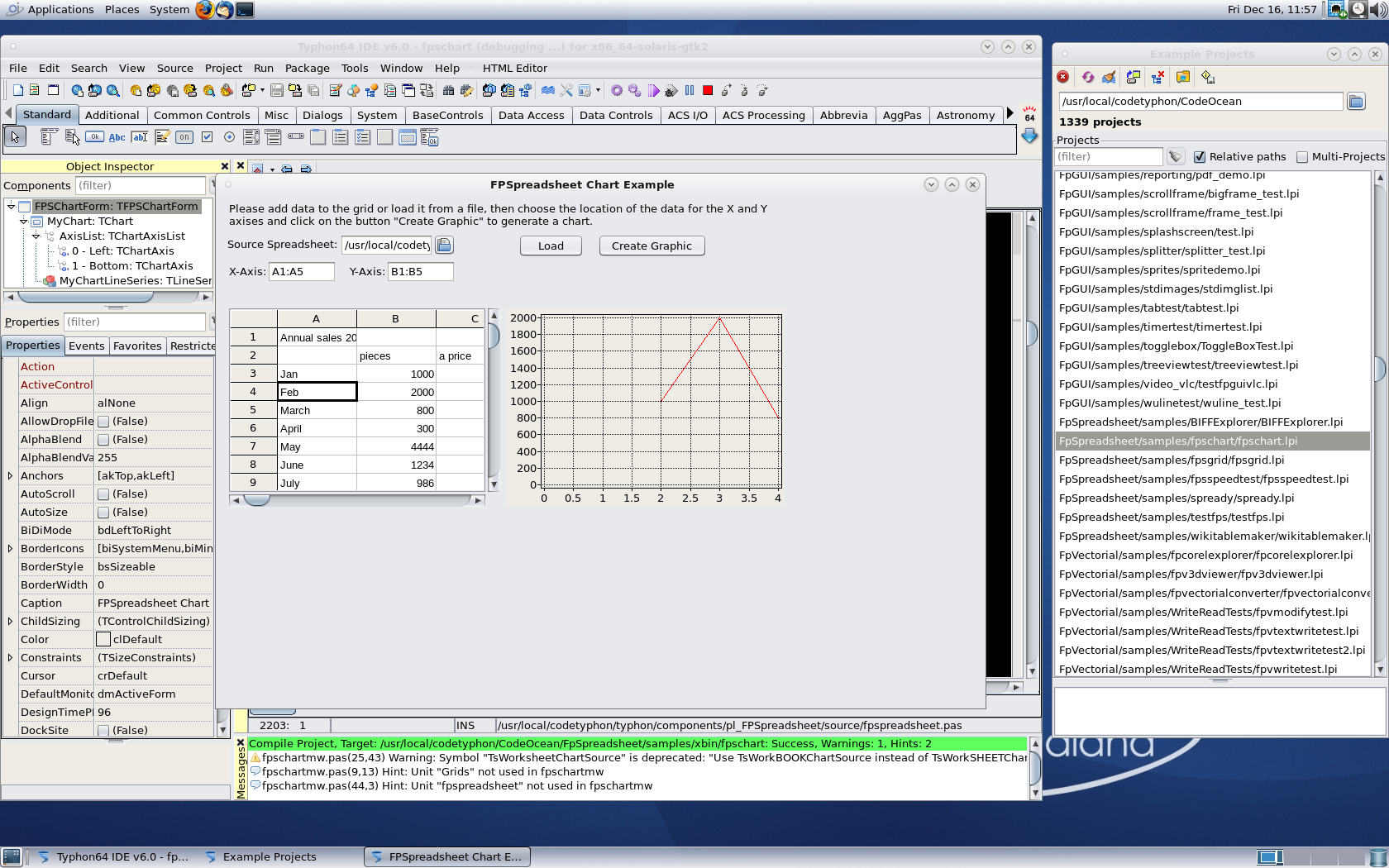Open FPSpreadsheet Chart E... in taskbar
Image resolution: width=1389 pixels, height=868 pixels.
click(446, 857)
